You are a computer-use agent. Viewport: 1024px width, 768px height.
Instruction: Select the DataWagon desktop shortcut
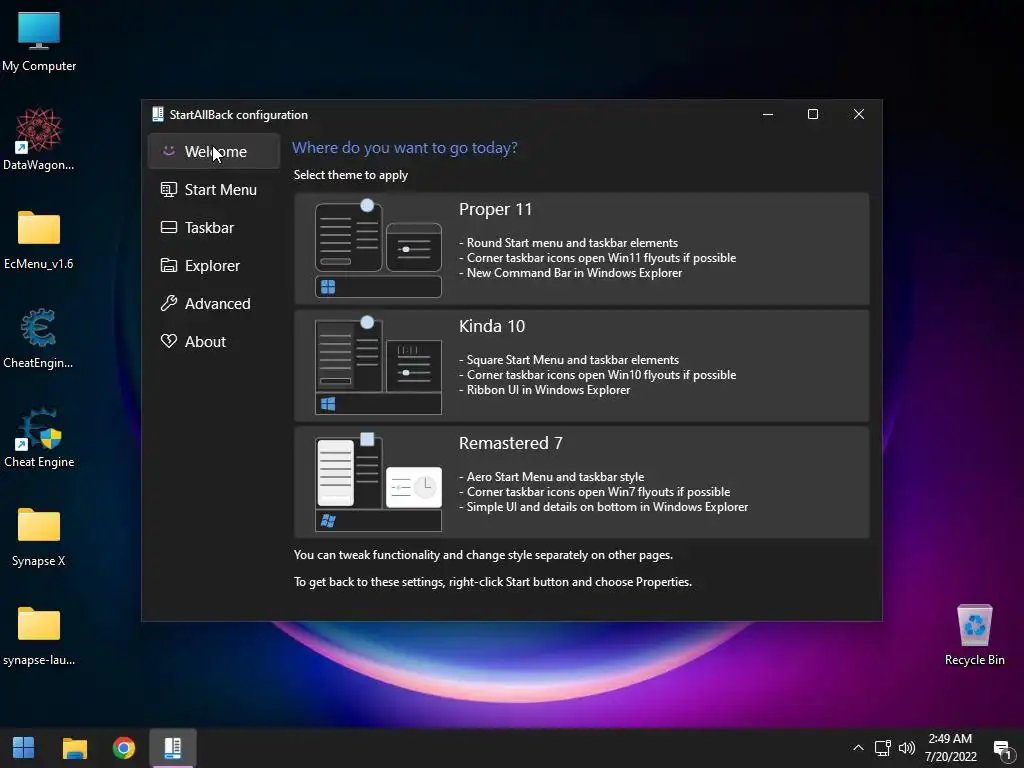click(39, 140)
